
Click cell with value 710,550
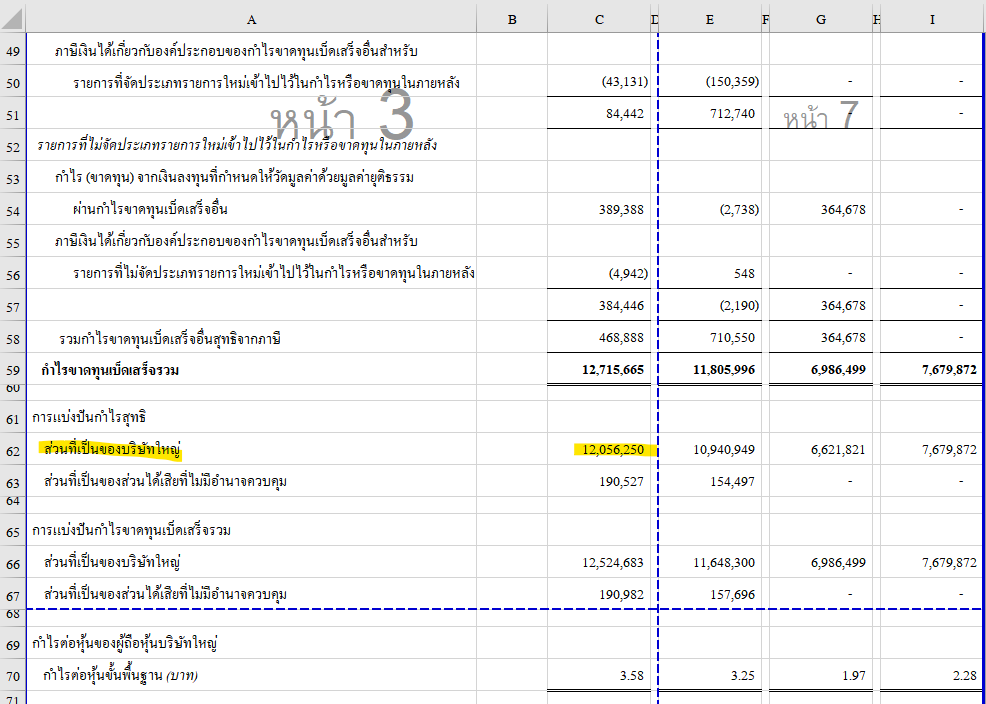point(710,338)
